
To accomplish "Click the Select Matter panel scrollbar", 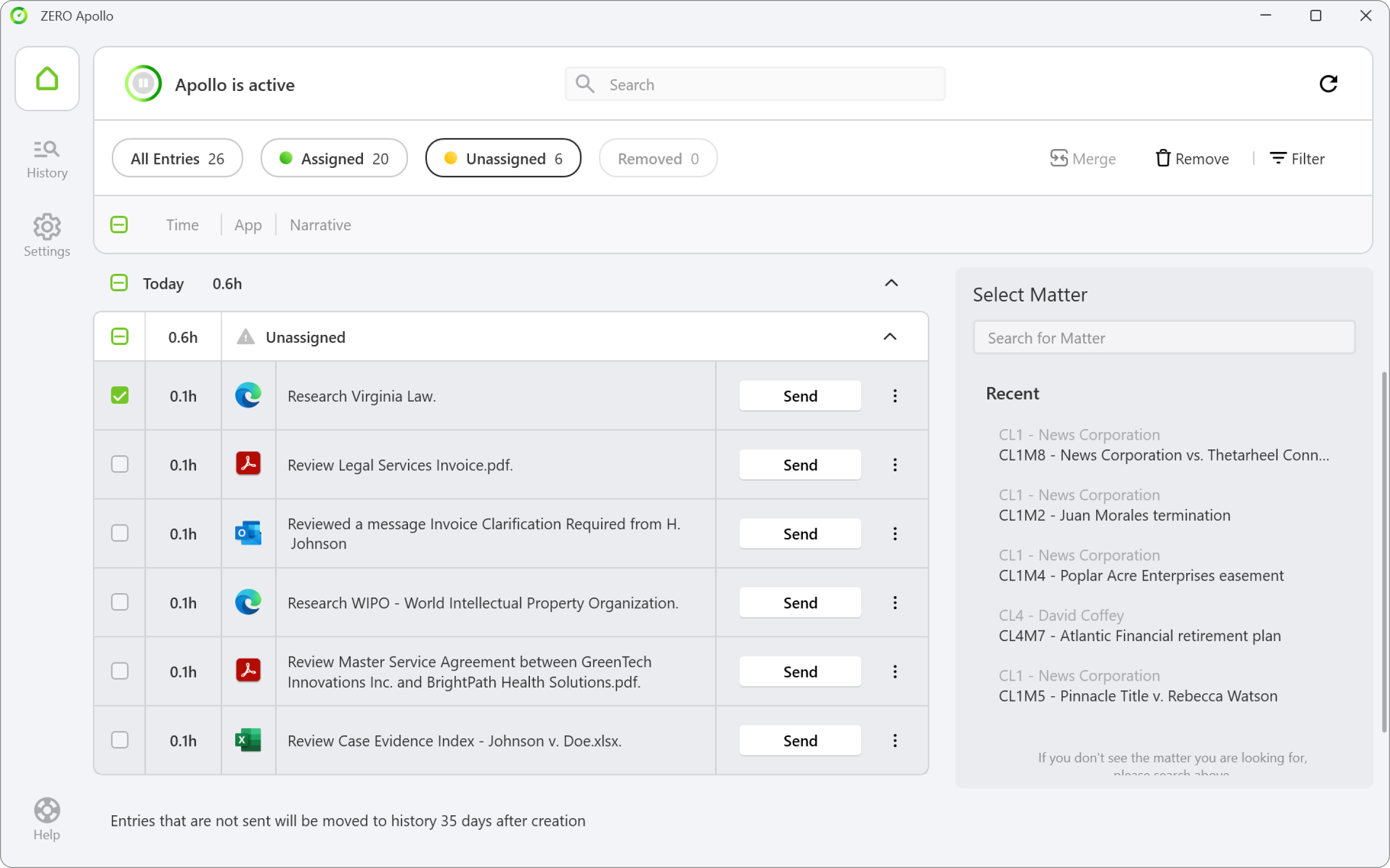I will tap(1384, 551).
